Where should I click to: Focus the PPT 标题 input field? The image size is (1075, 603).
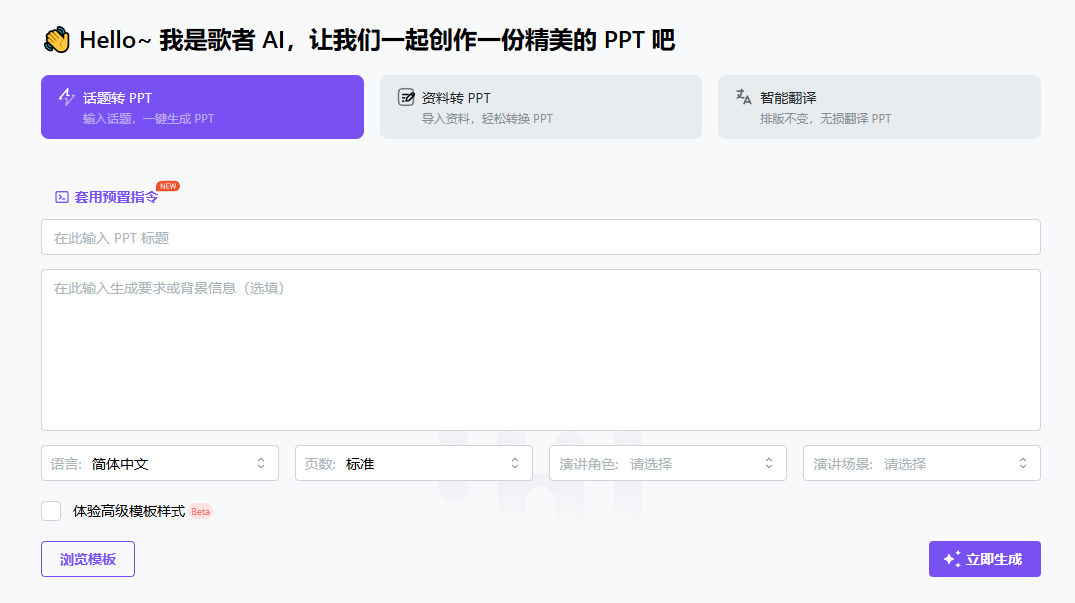pos(541,237)
